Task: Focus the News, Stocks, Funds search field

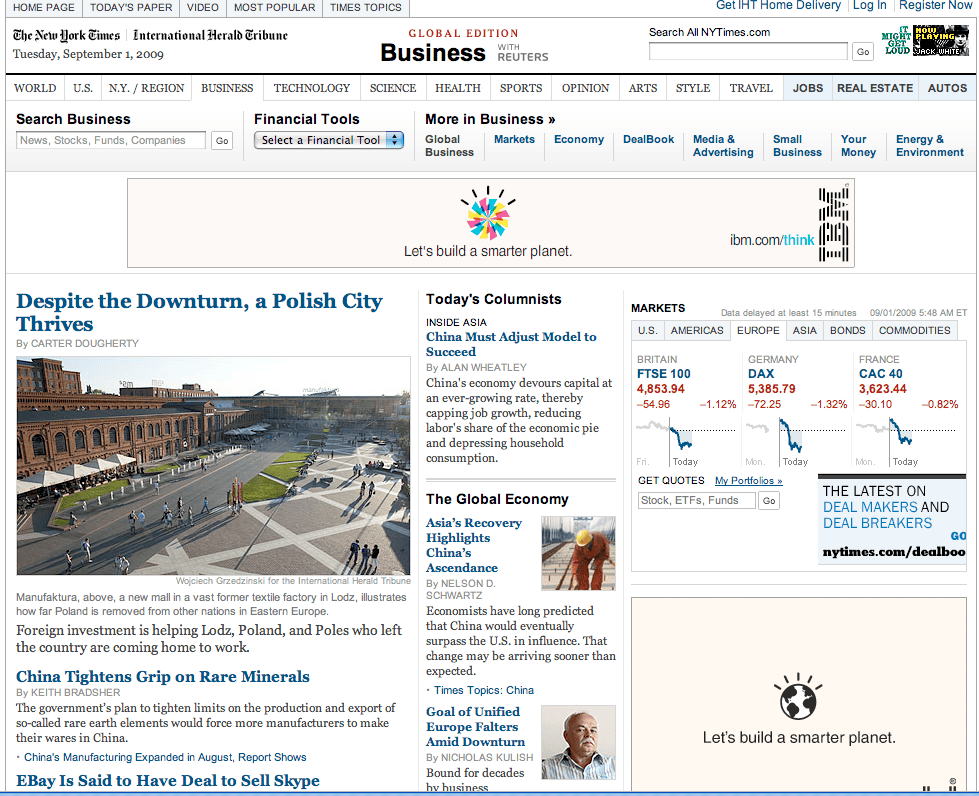Action: (111, 140)
